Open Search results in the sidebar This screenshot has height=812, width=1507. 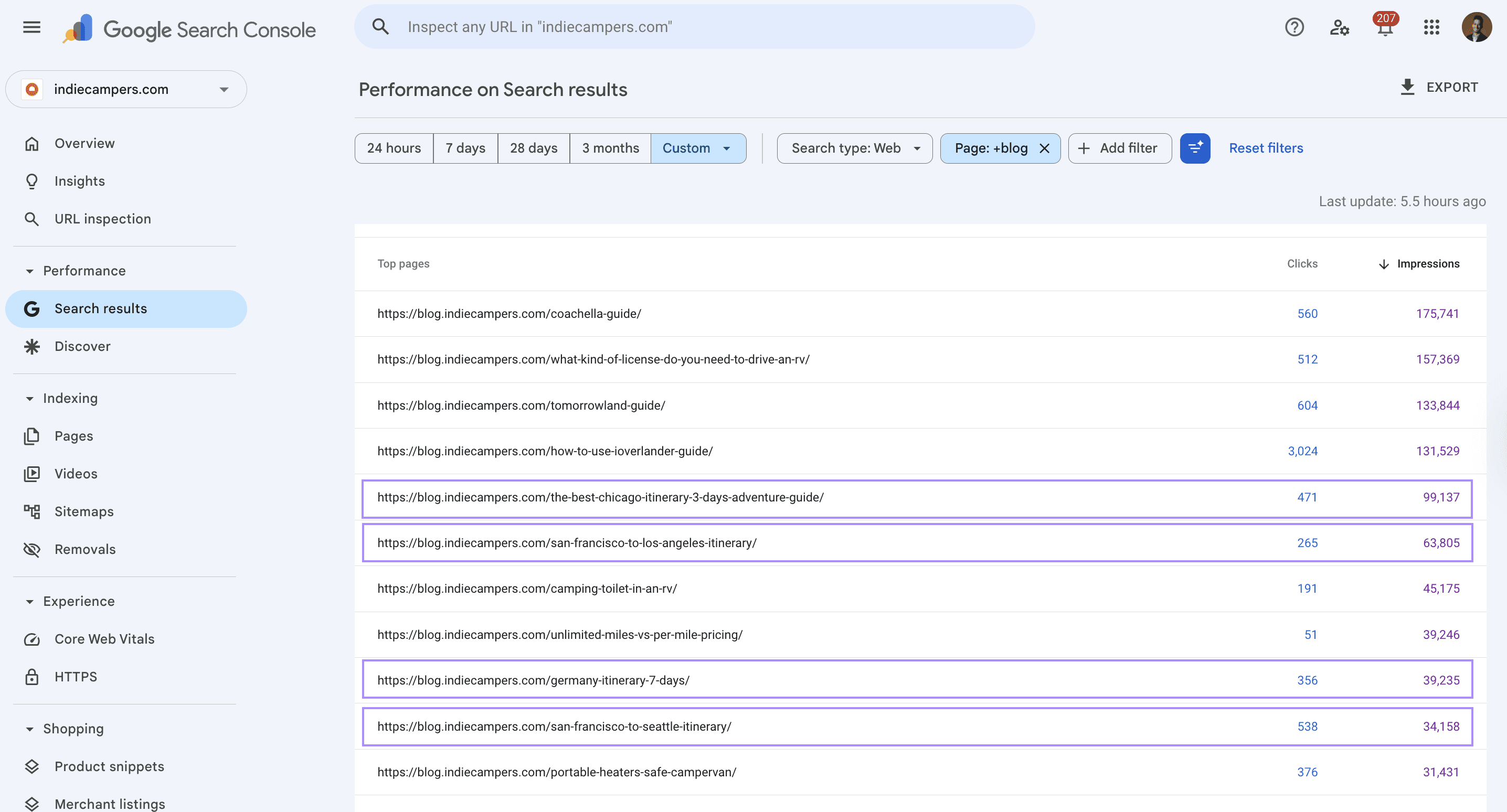pos(126,309)
